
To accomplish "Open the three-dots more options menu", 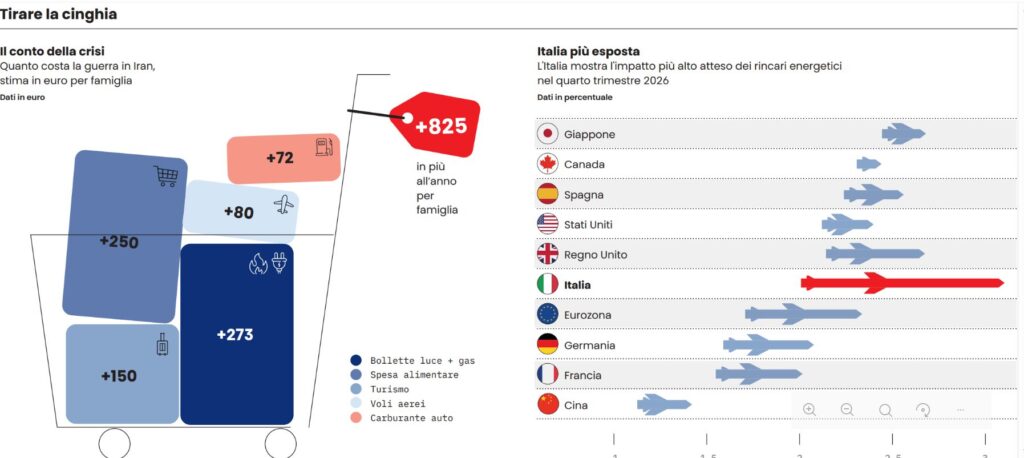I will click(961, 409).
